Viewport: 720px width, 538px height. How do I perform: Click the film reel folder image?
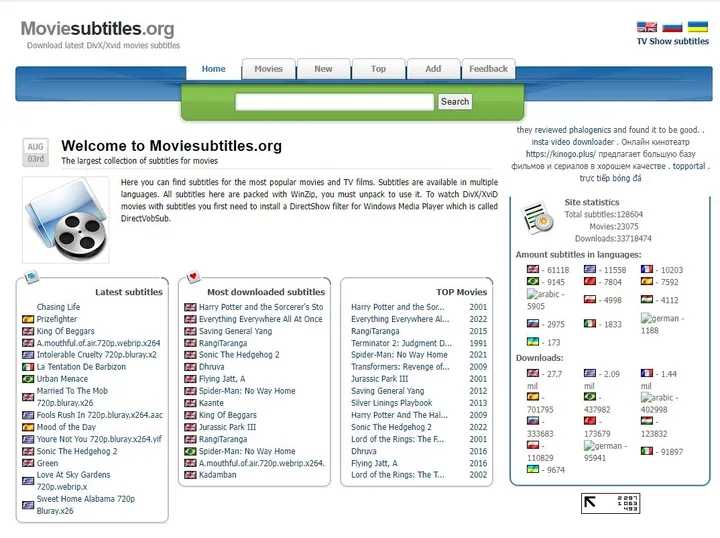tap(66, 220)
